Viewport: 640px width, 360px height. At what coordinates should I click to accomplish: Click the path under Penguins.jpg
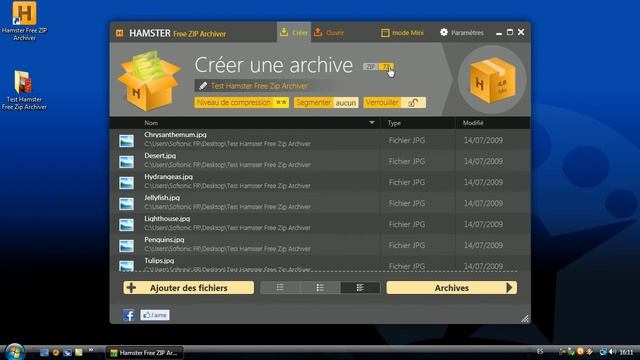(x=227, y=249)
